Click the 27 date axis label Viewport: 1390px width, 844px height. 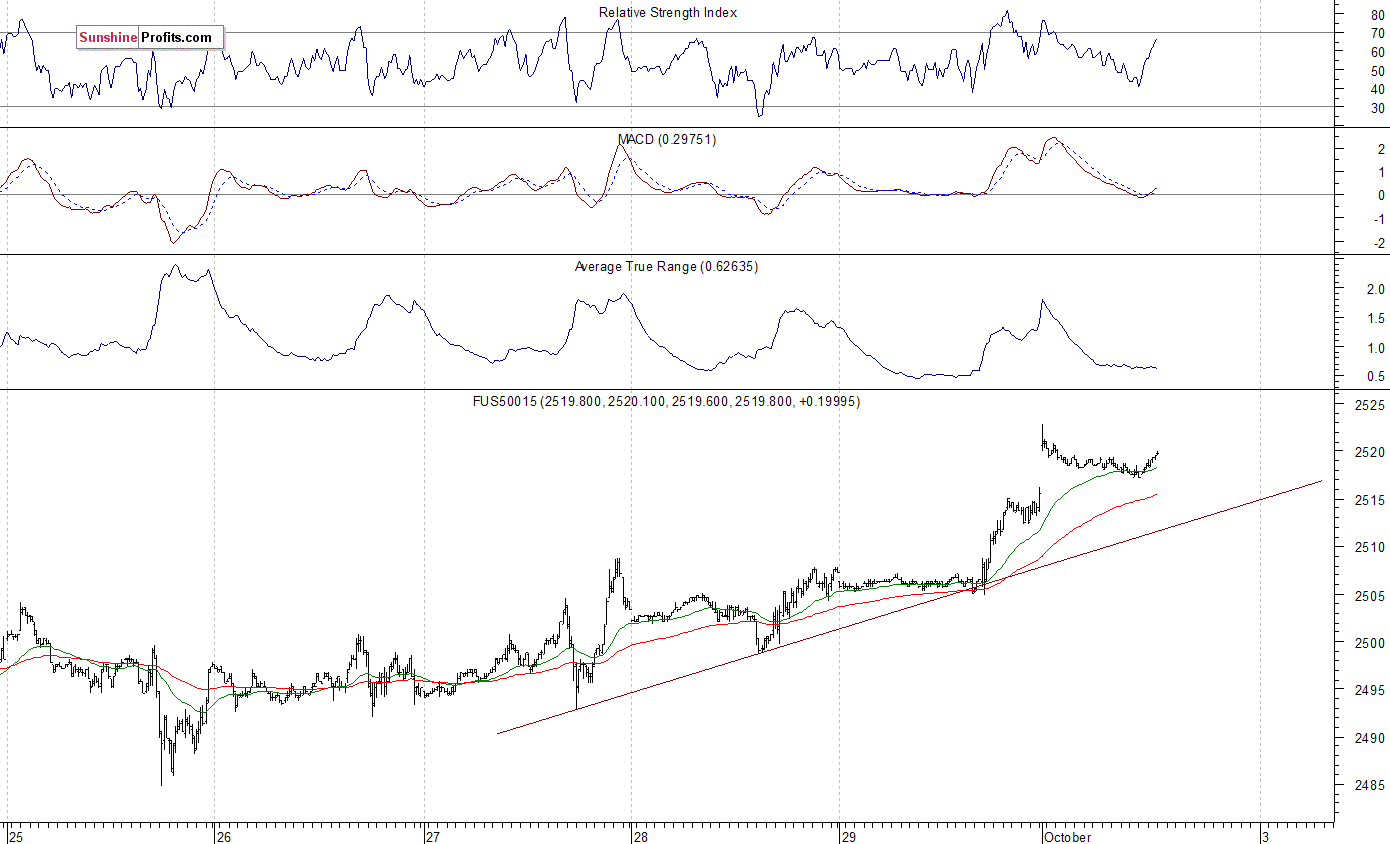coord(432,836)
